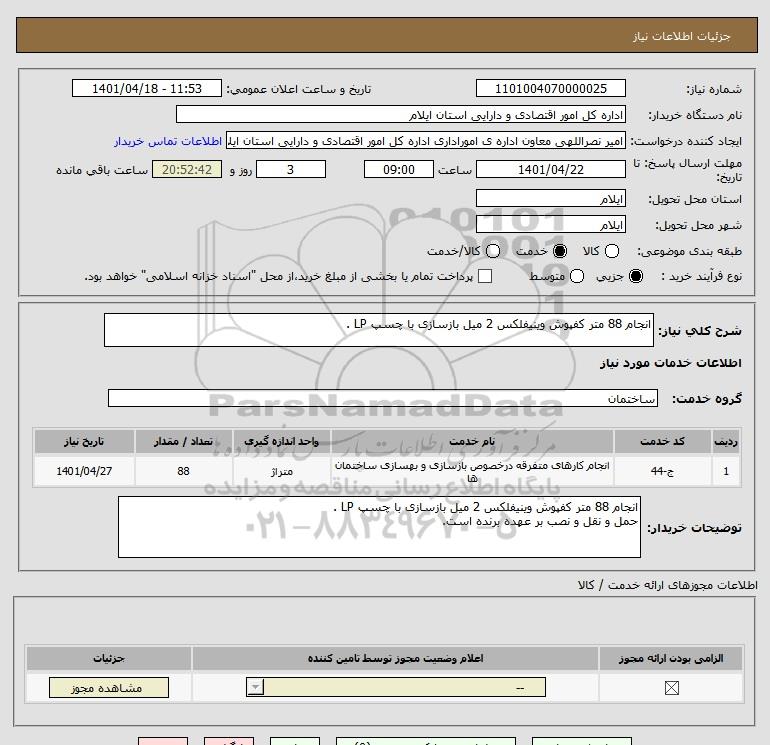Click the remaining time 20:52:42 field
The width and height of the screenshot is (770, 745).
point(187,169)
